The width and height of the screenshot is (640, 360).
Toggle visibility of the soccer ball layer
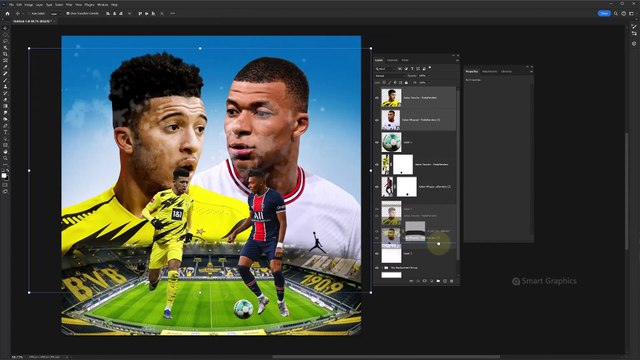[x=377, y=142]
